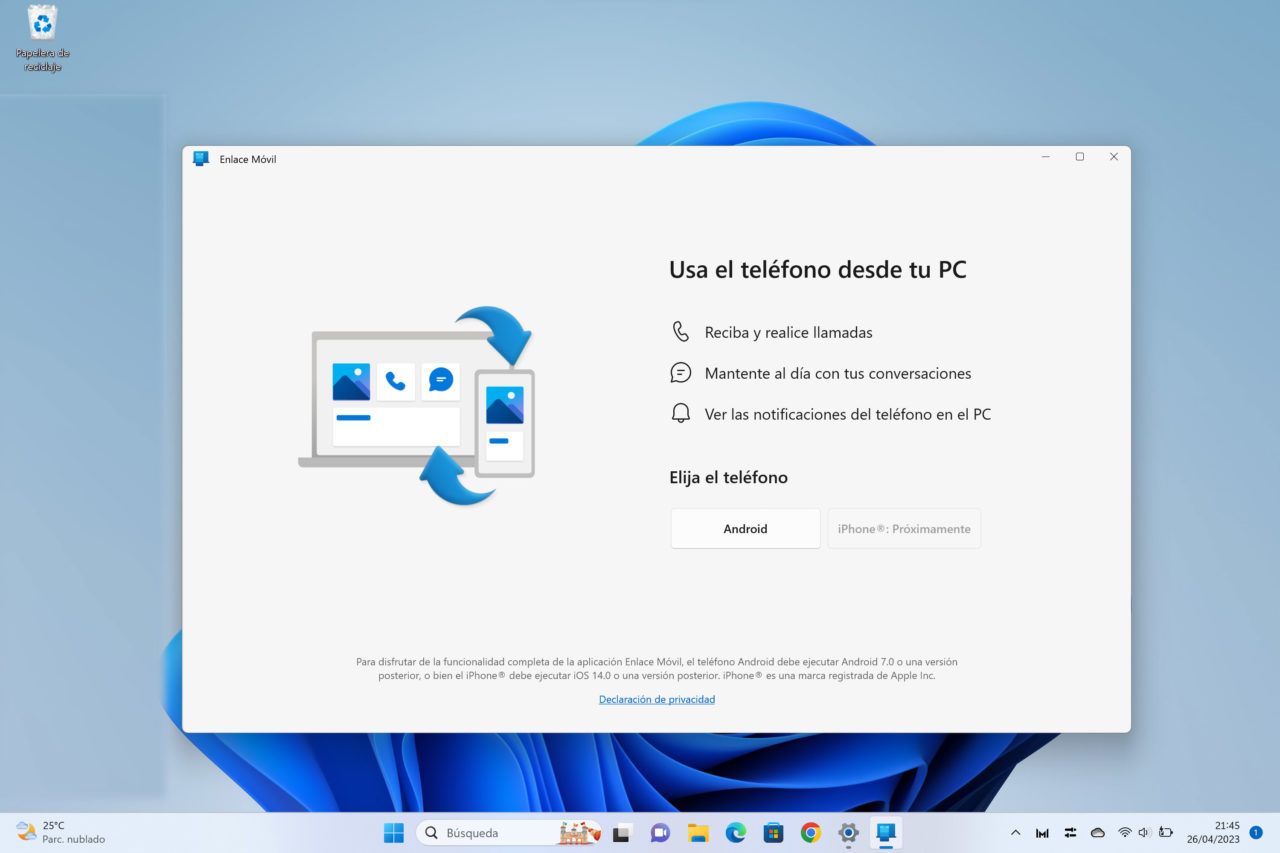
Task: Open the Papelera de reciclaje desktop icon
Action: coord(42,39)
